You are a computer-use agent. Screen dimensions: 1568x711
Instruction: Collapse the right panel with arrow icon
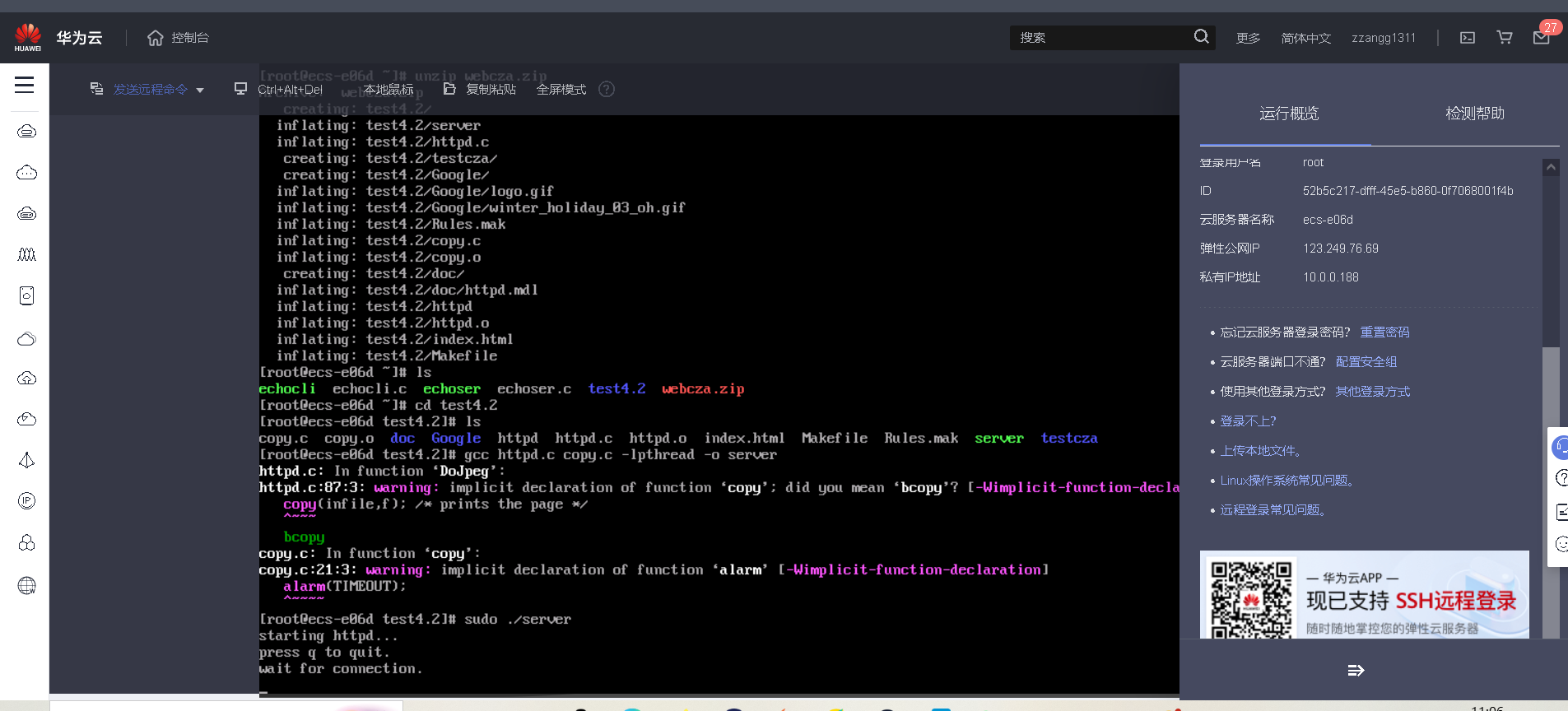(x=1356, y=671)
